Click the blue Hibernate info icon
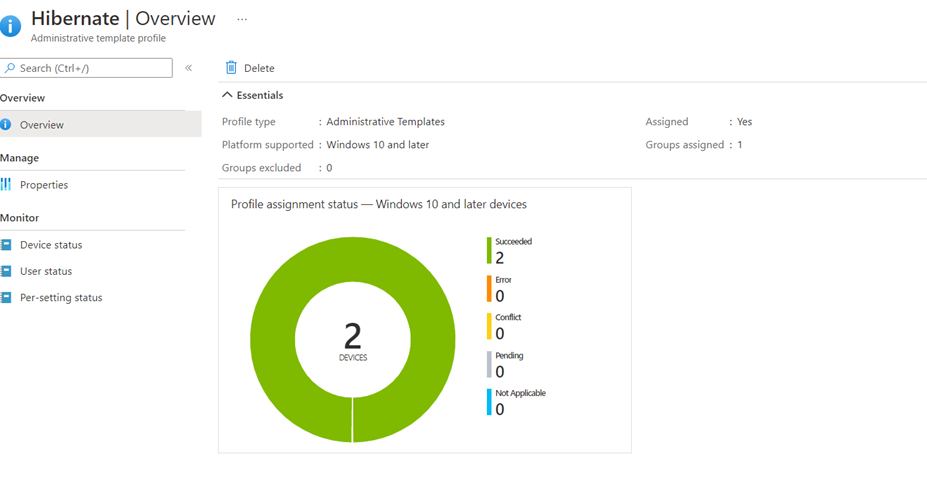Screen dimensions: 927x481 11,26
